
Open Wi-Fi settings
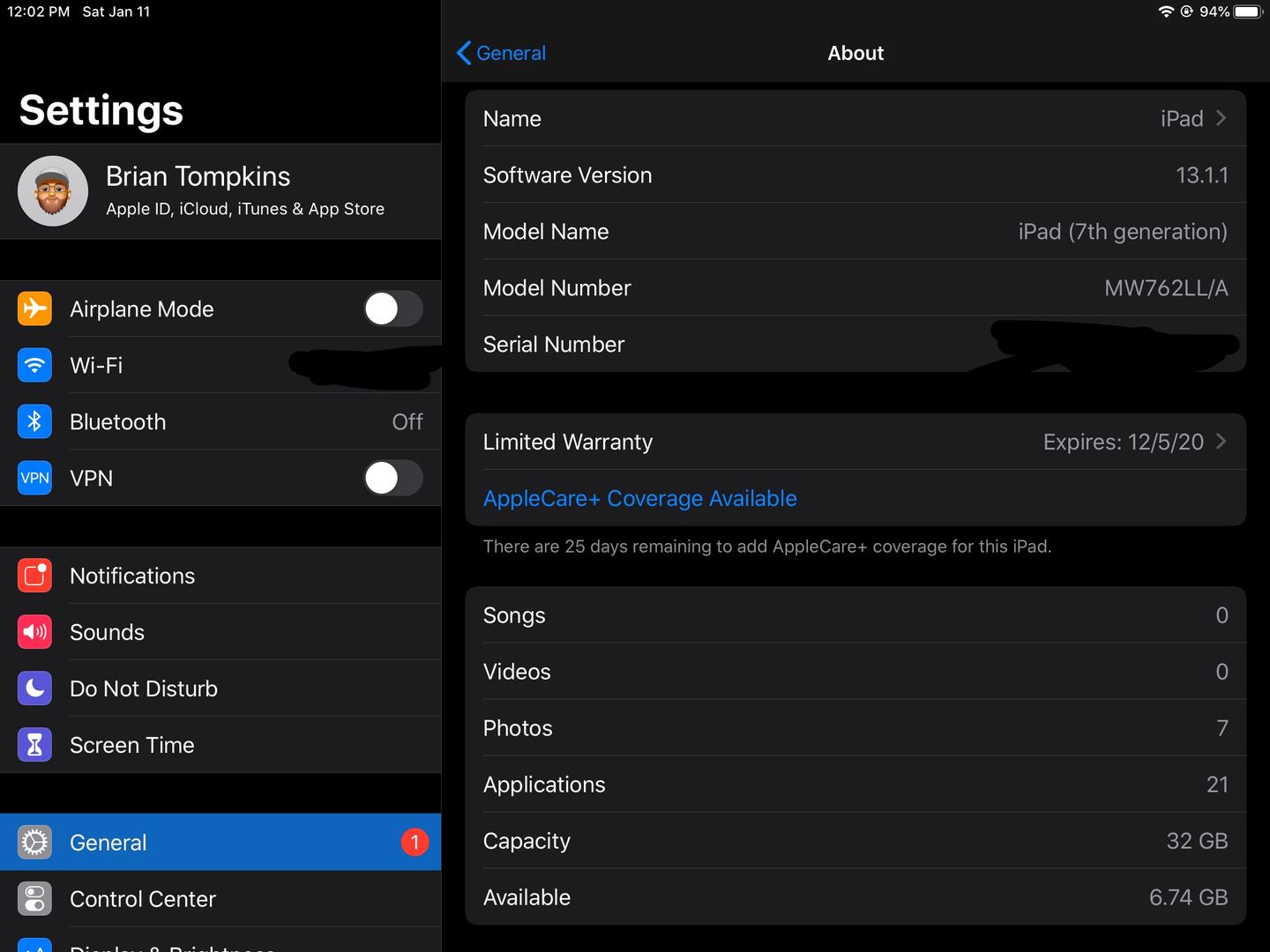pos(220,365)
